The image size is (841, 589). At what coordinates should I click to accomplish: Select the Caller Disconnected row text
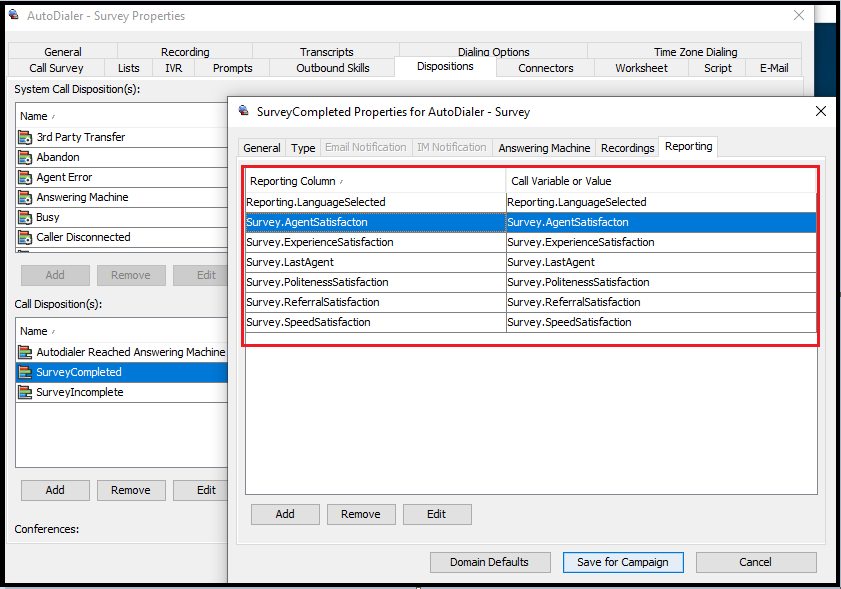(83, 237)
